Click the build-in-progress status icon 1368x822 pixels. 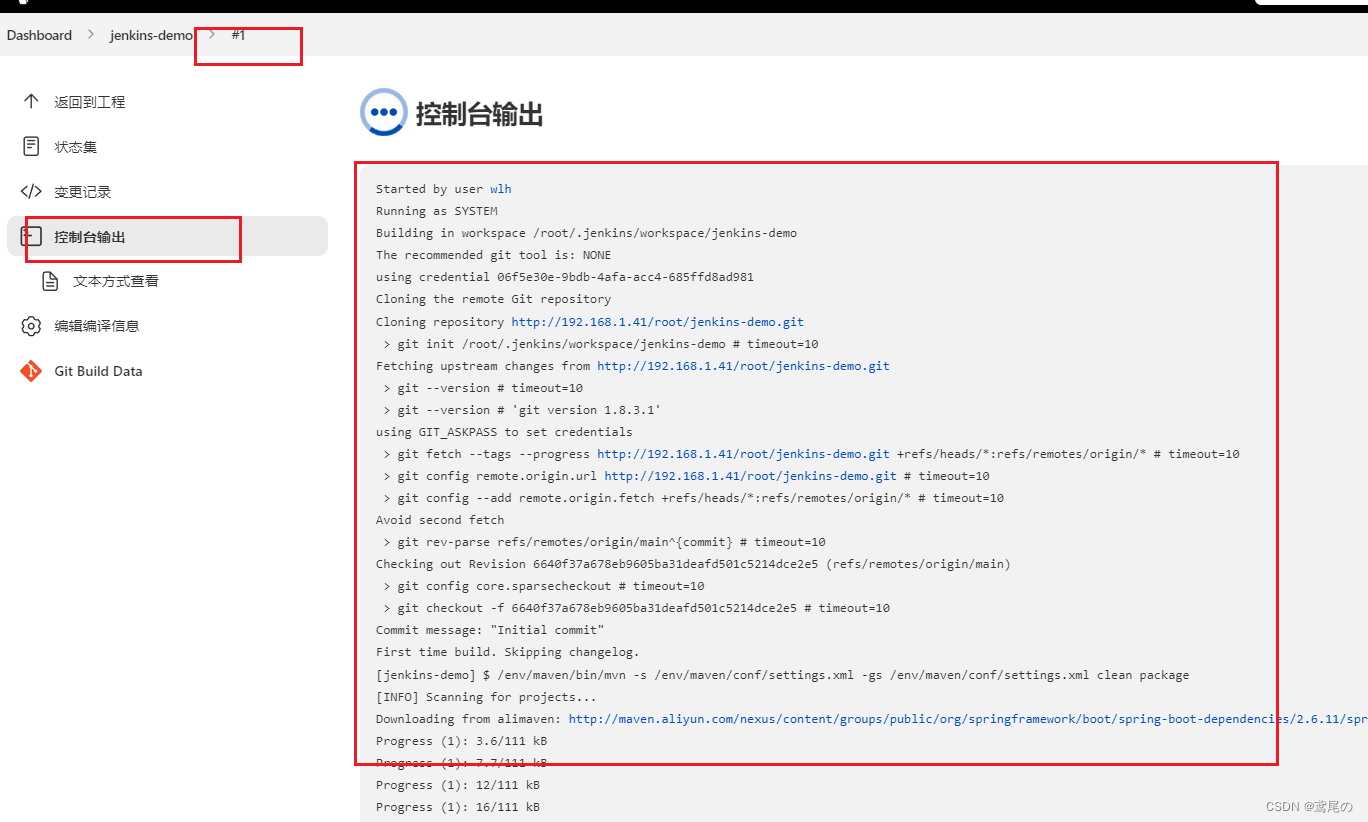tap(384, 113)
